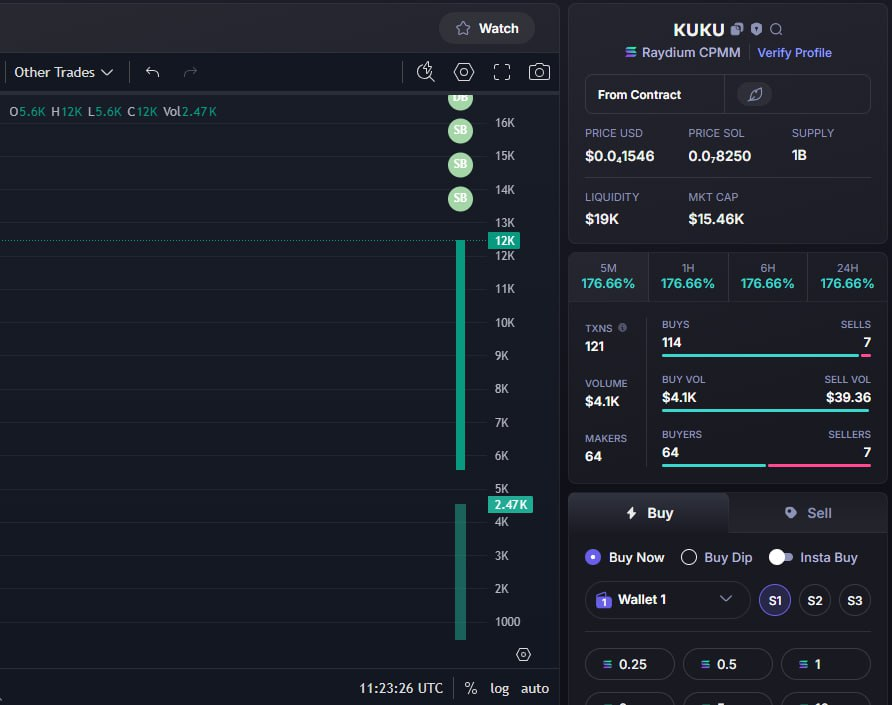The image size is (892, 705).
Task: Click the SB trade marker near 16K
Action: (x=460, y=130)
